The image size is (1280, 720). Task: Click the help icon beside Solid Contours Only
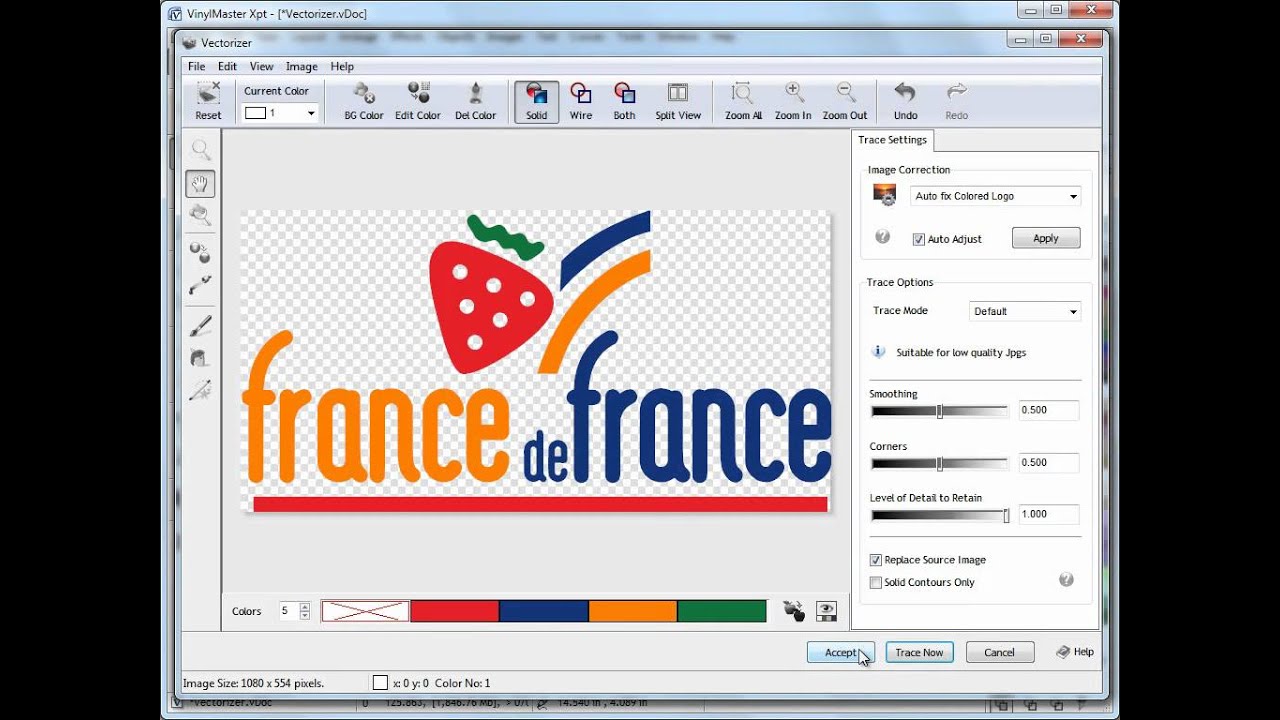(1066, 579)
